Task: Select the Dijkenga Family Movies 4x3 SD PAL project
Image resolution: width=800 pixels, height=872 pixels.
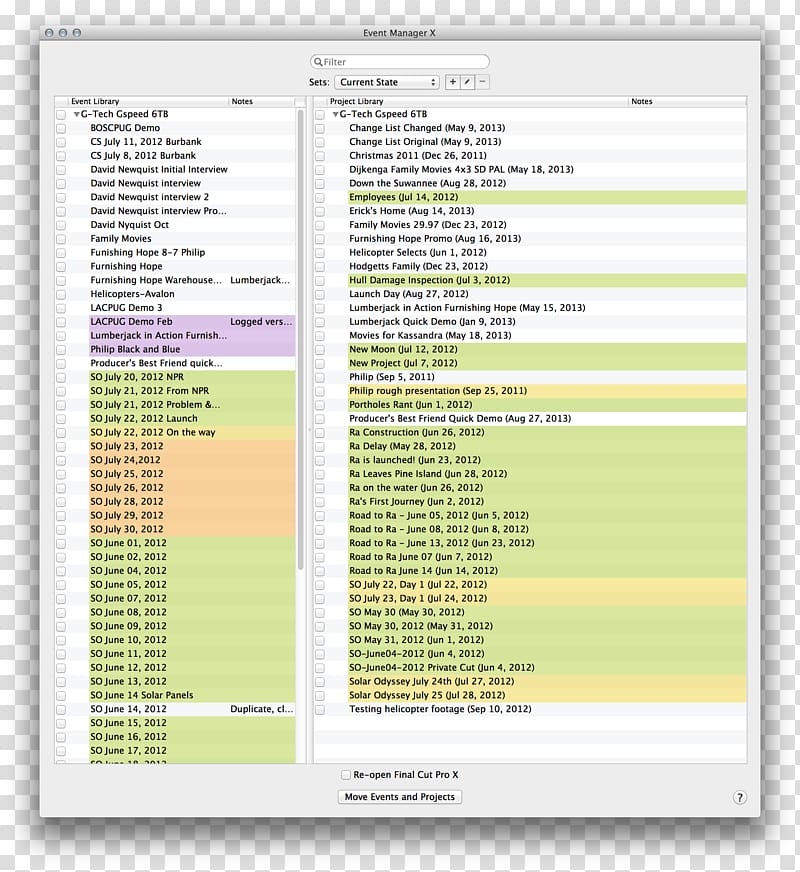Action: [x=461, y=170]
